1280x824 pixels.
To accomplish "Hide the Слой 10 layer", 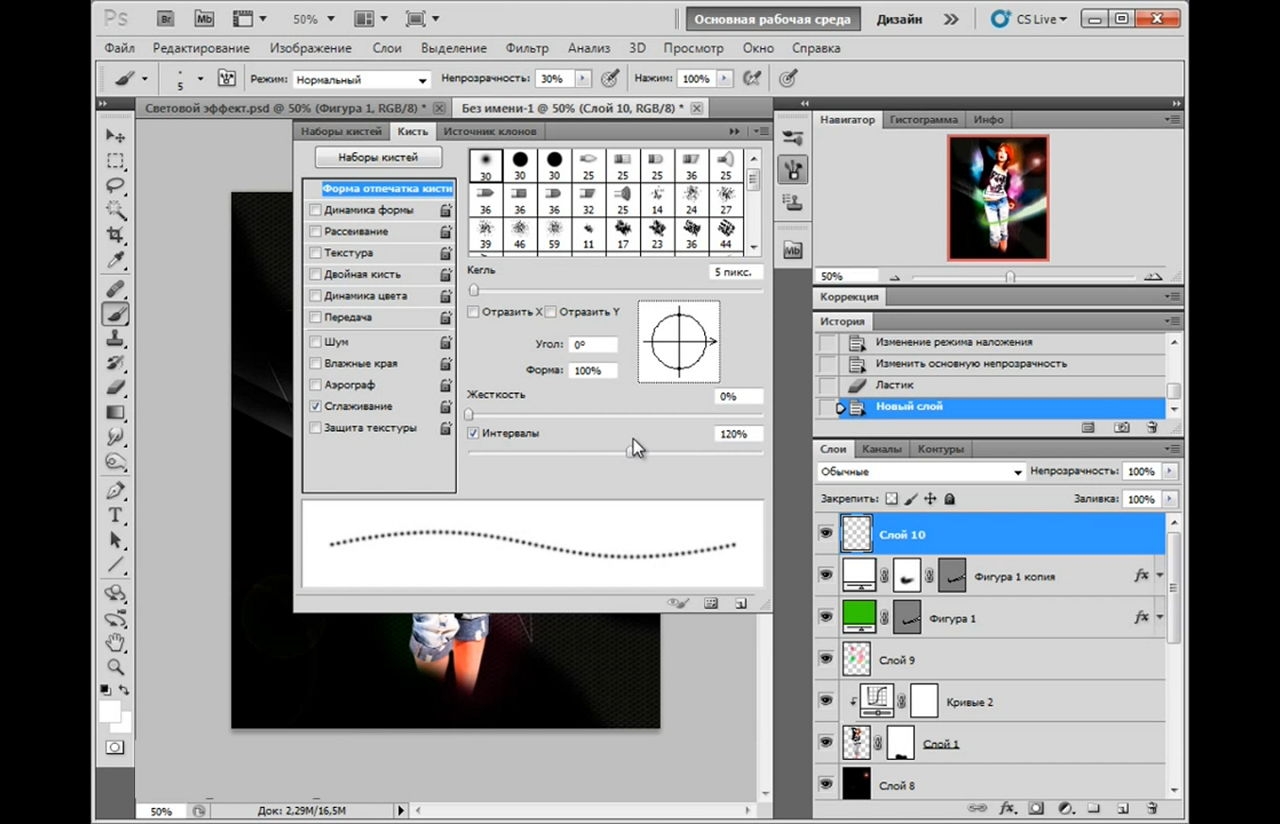I will [825, 534].
